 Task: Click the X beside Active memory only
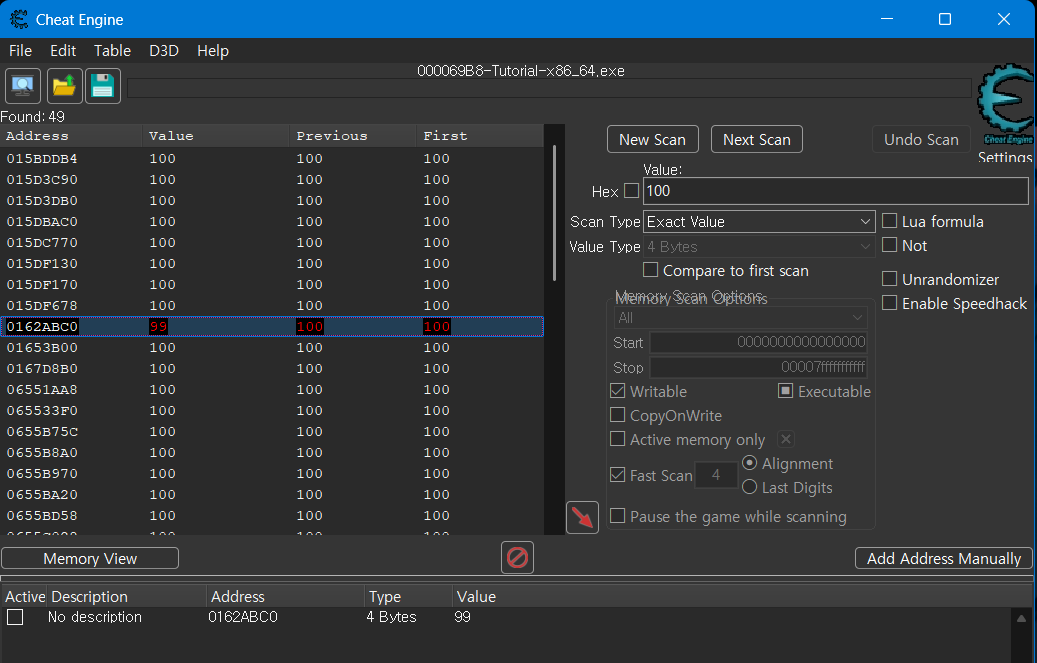(x=786, y=439)
